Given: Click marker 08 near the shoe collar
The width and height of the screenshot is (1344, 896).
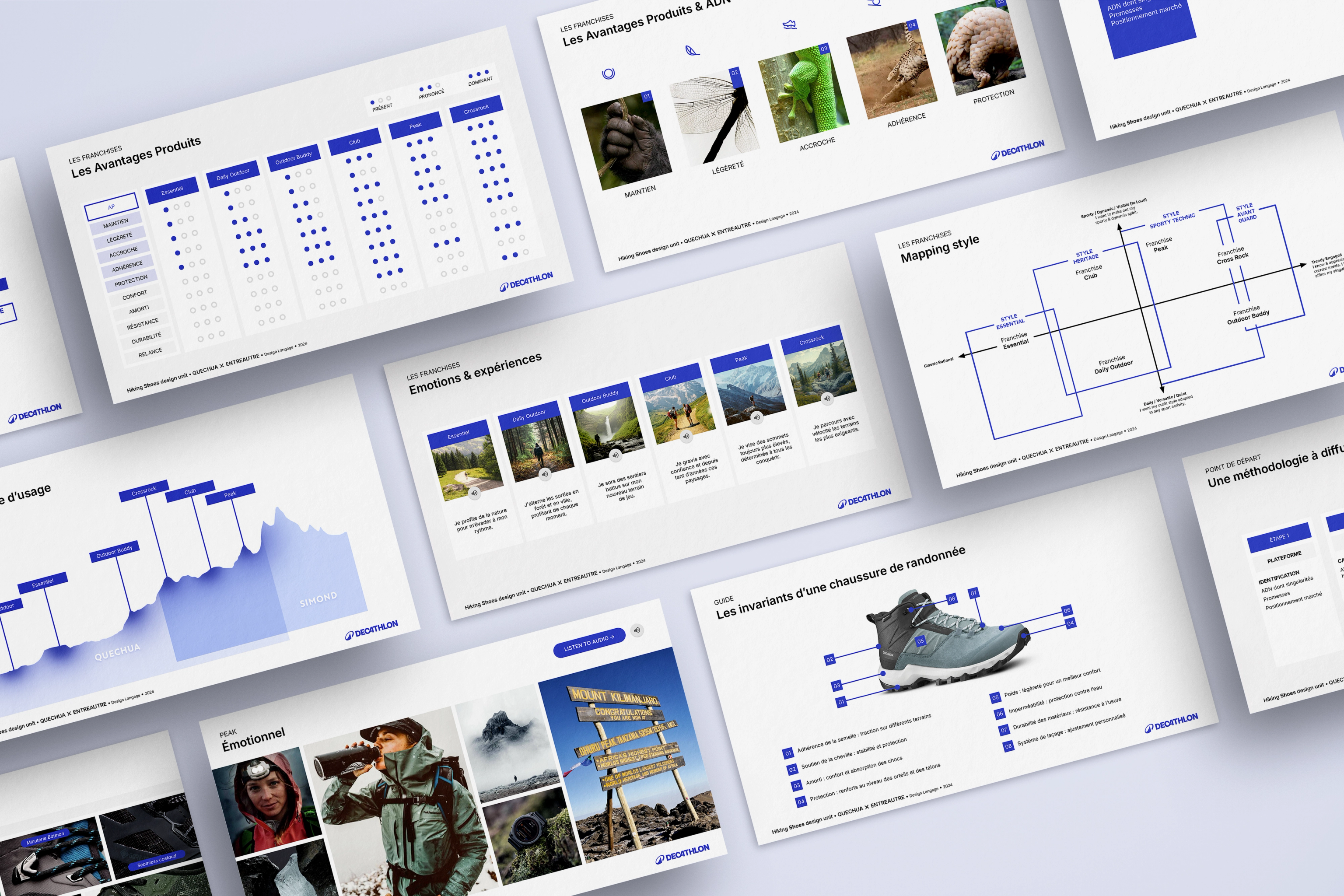Looking at the screenshot, I should (952, 599).
